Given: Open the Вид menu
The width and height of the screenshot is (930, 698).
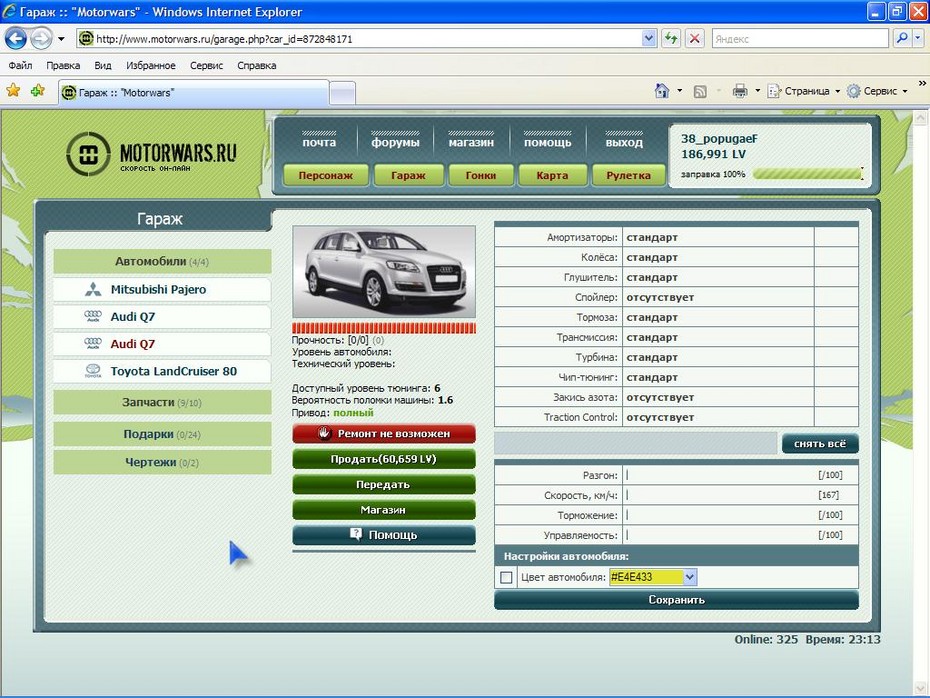Looking at the screenshot, I should point(103,65).
